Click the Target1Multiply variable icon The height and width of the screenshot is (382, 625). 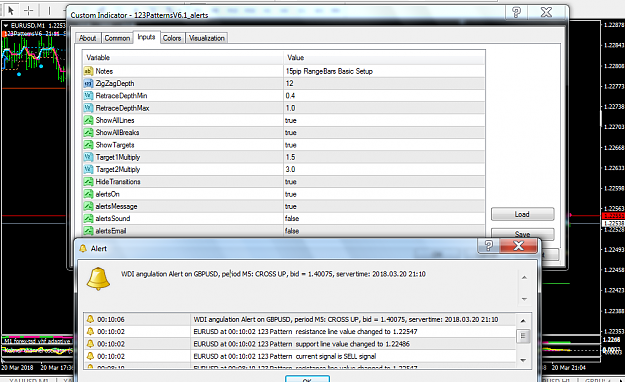point(88,157)
